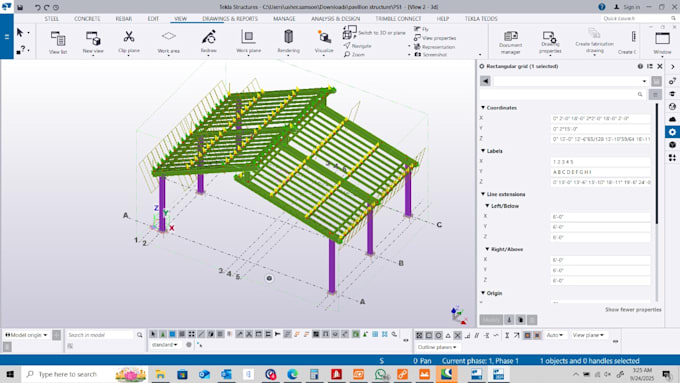Switch to DRAWINGS & REPORTS tab

coord(230,19)
